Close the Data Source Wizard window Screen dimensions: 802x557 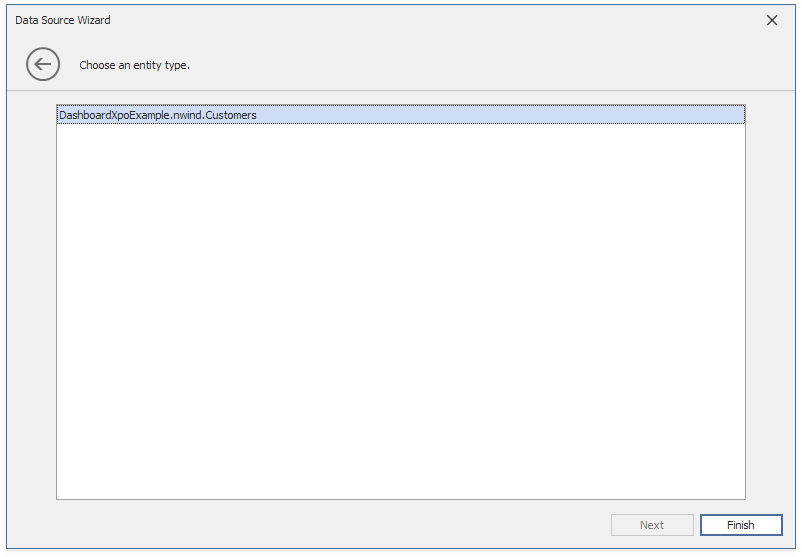point(772,20)
